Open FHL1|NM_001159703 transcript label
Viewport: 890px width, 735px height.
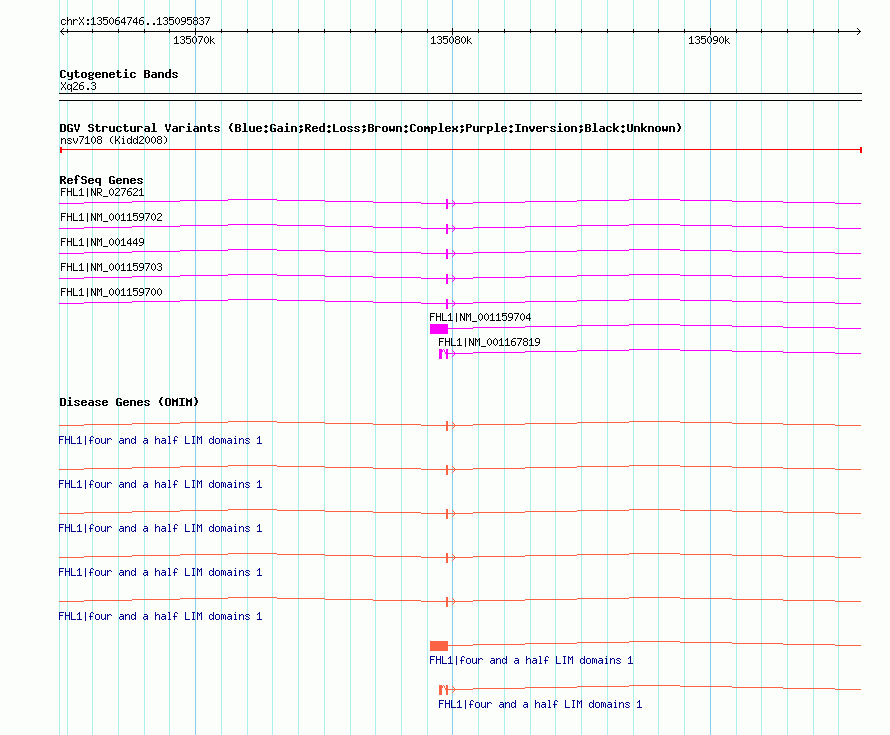111,267
